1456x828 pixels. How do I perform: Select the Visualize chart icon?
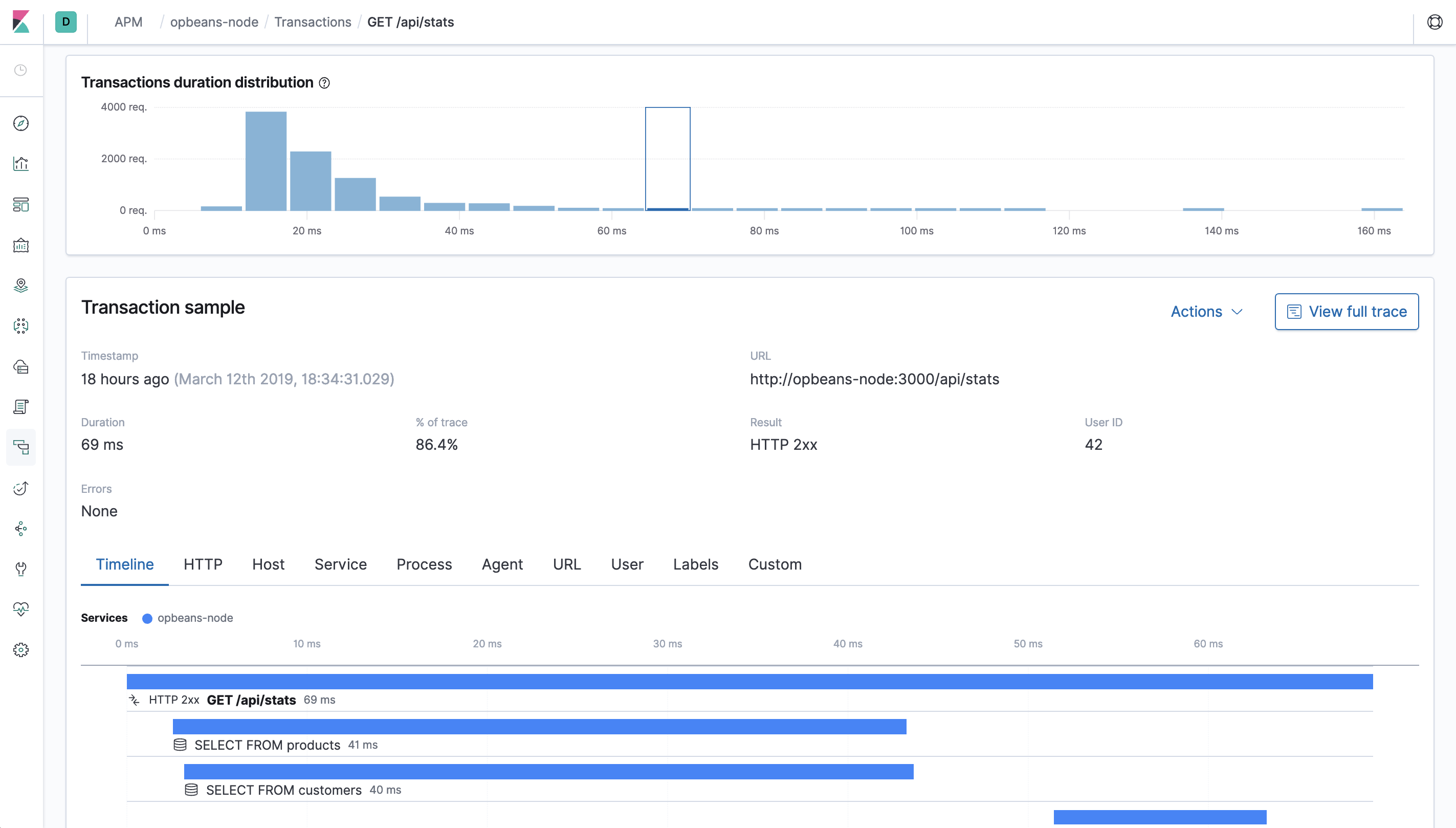point(21,163)
